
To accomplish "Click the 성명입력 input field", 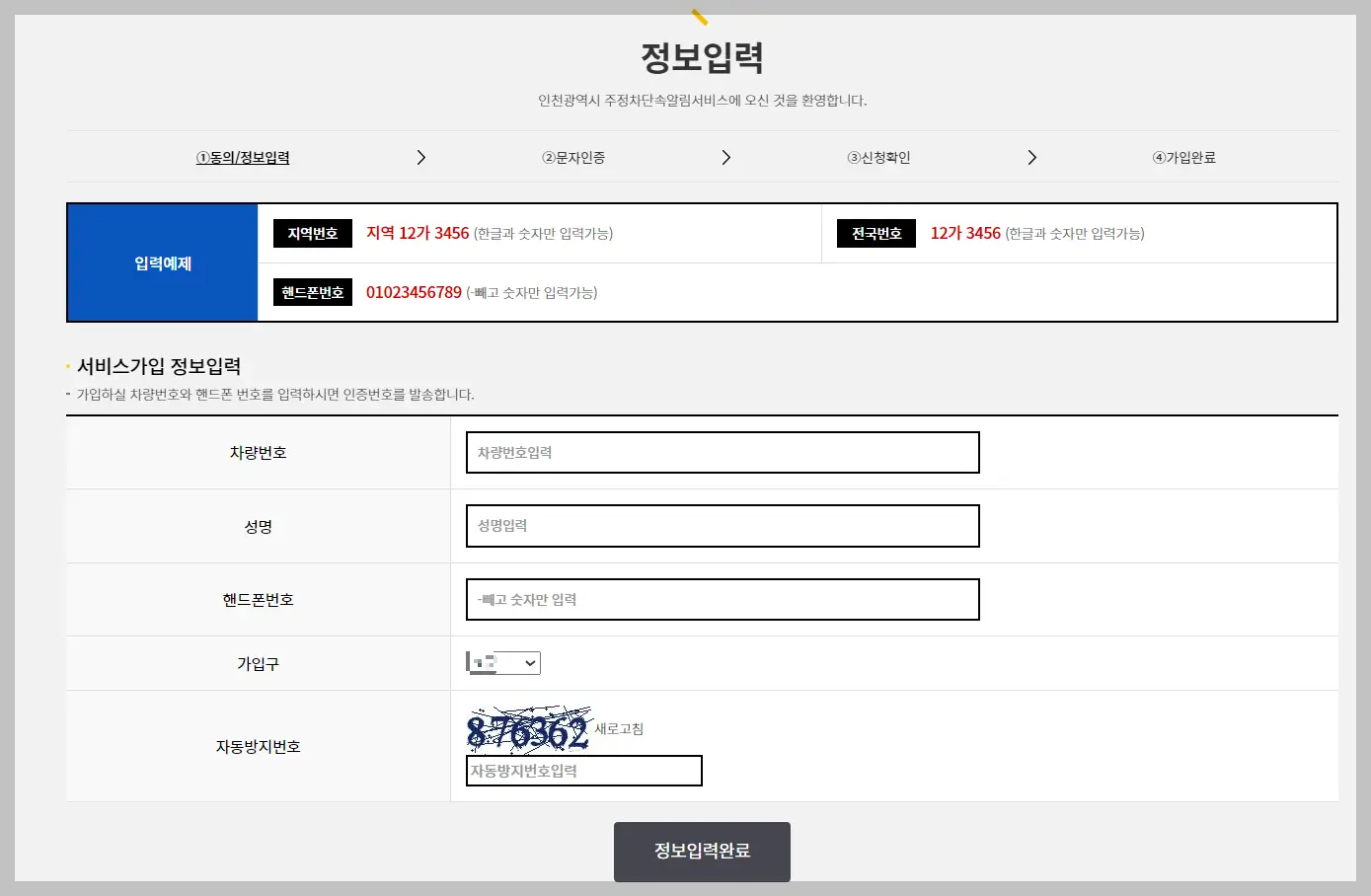I will (x=722, y=526).
